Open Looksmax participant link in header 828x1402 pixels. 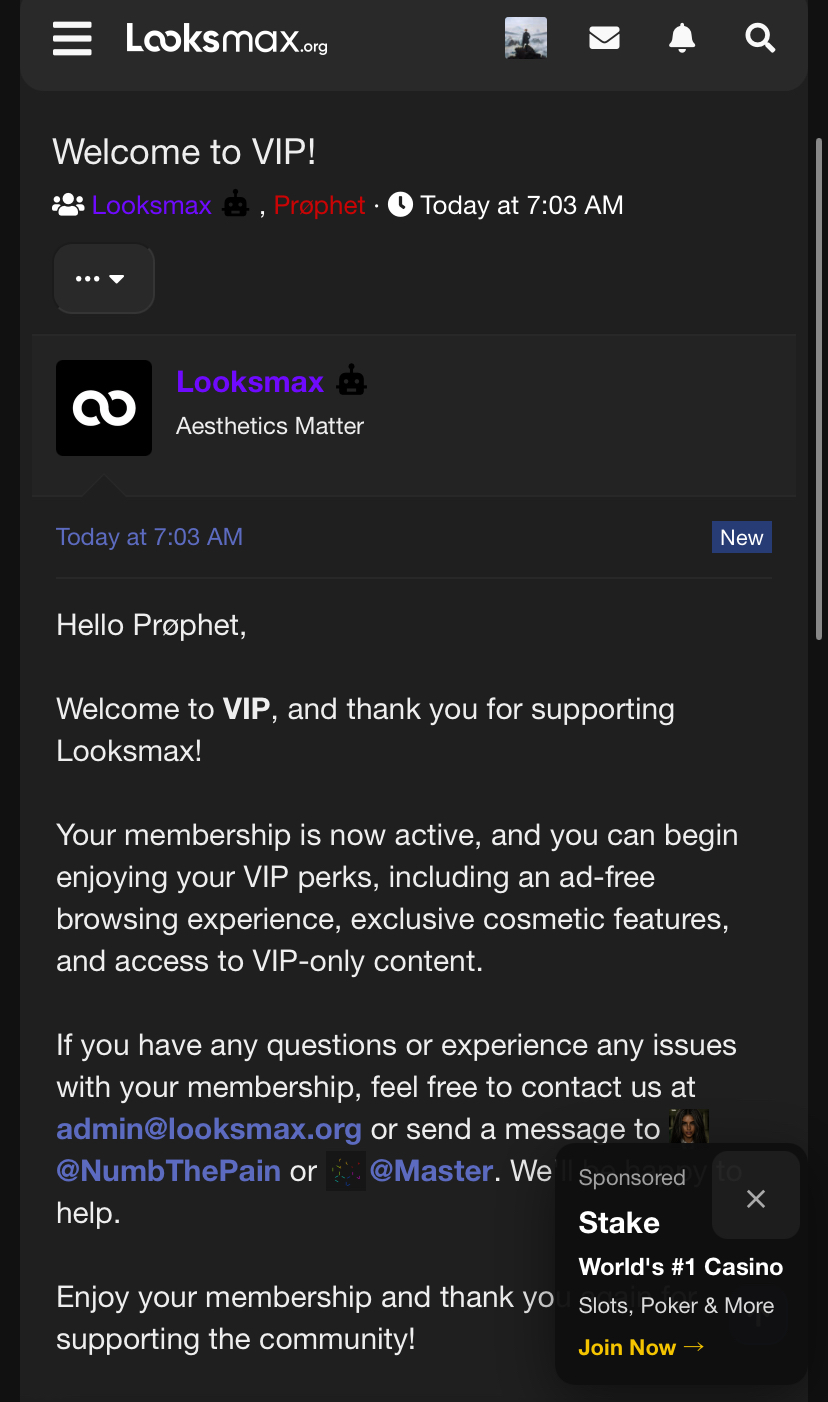(x=152, y=205)
